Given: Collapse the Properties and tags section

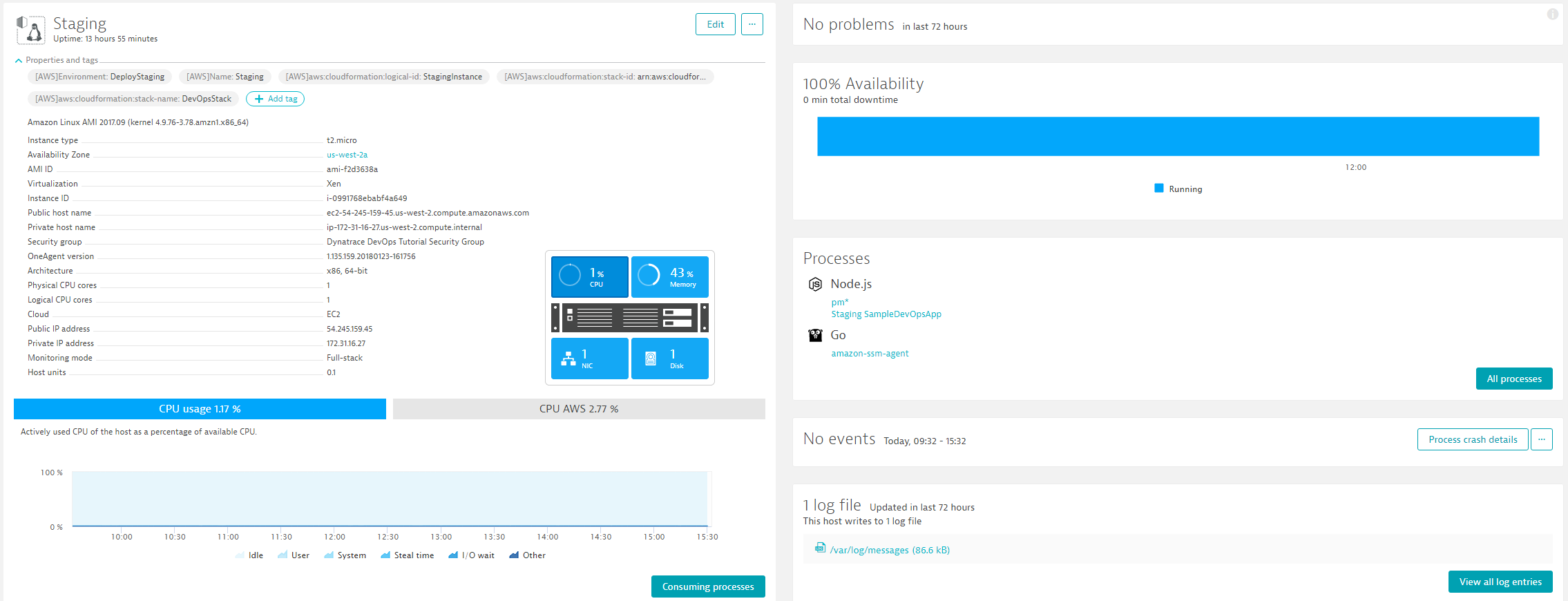Looking at the screenshot, I should pyautogui.click(x=57, y=60).
